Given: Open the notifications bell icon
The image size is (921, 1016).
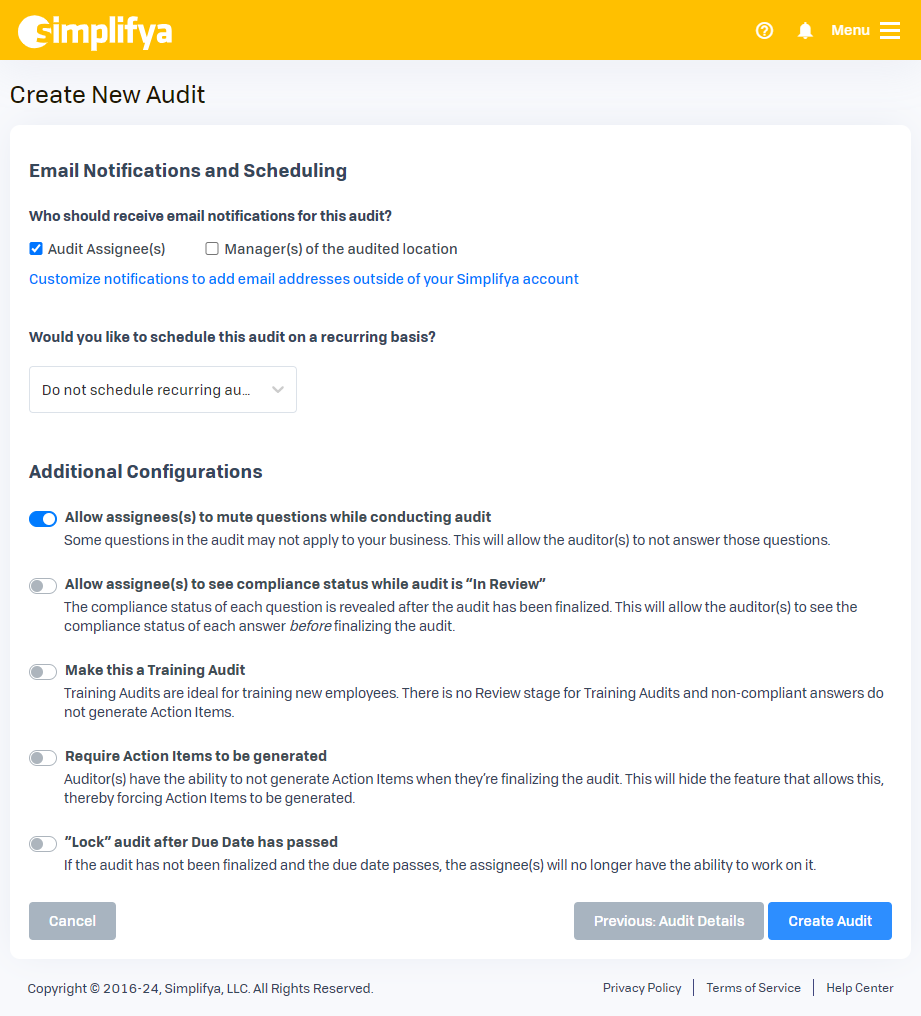Looking at the screenshot, I should tap(805, 31).
